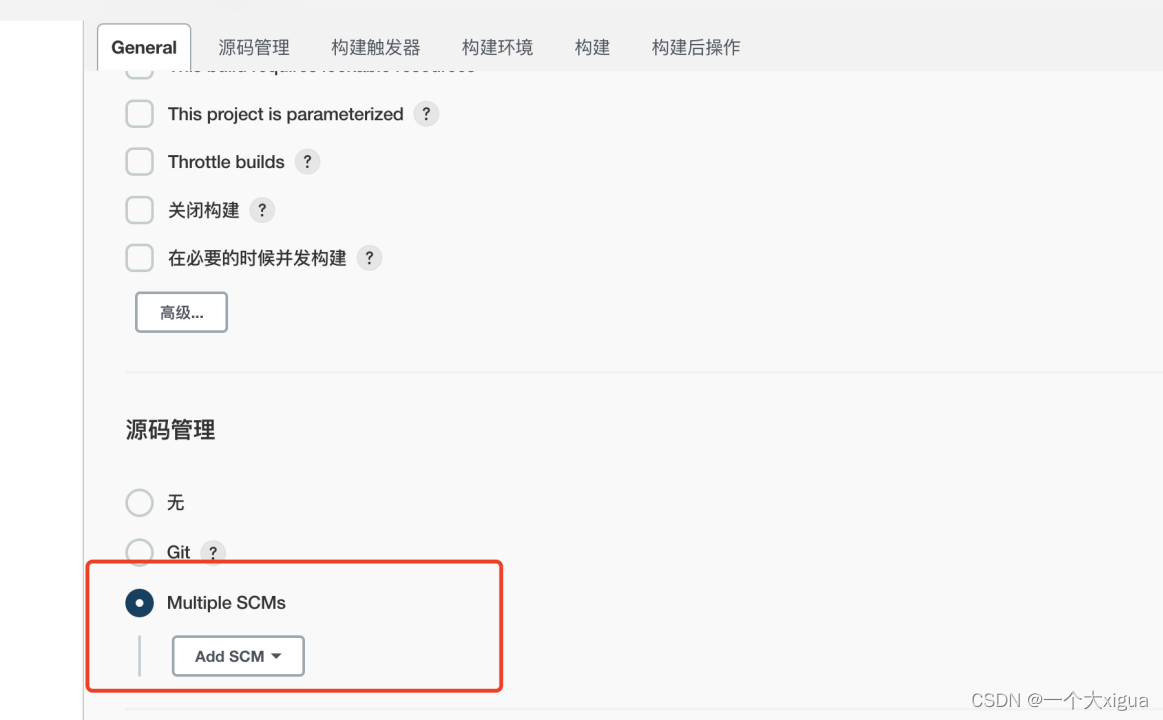Open the 构建触发器 tab
This screenshot has height=720, width=1163.
point(375,46)
